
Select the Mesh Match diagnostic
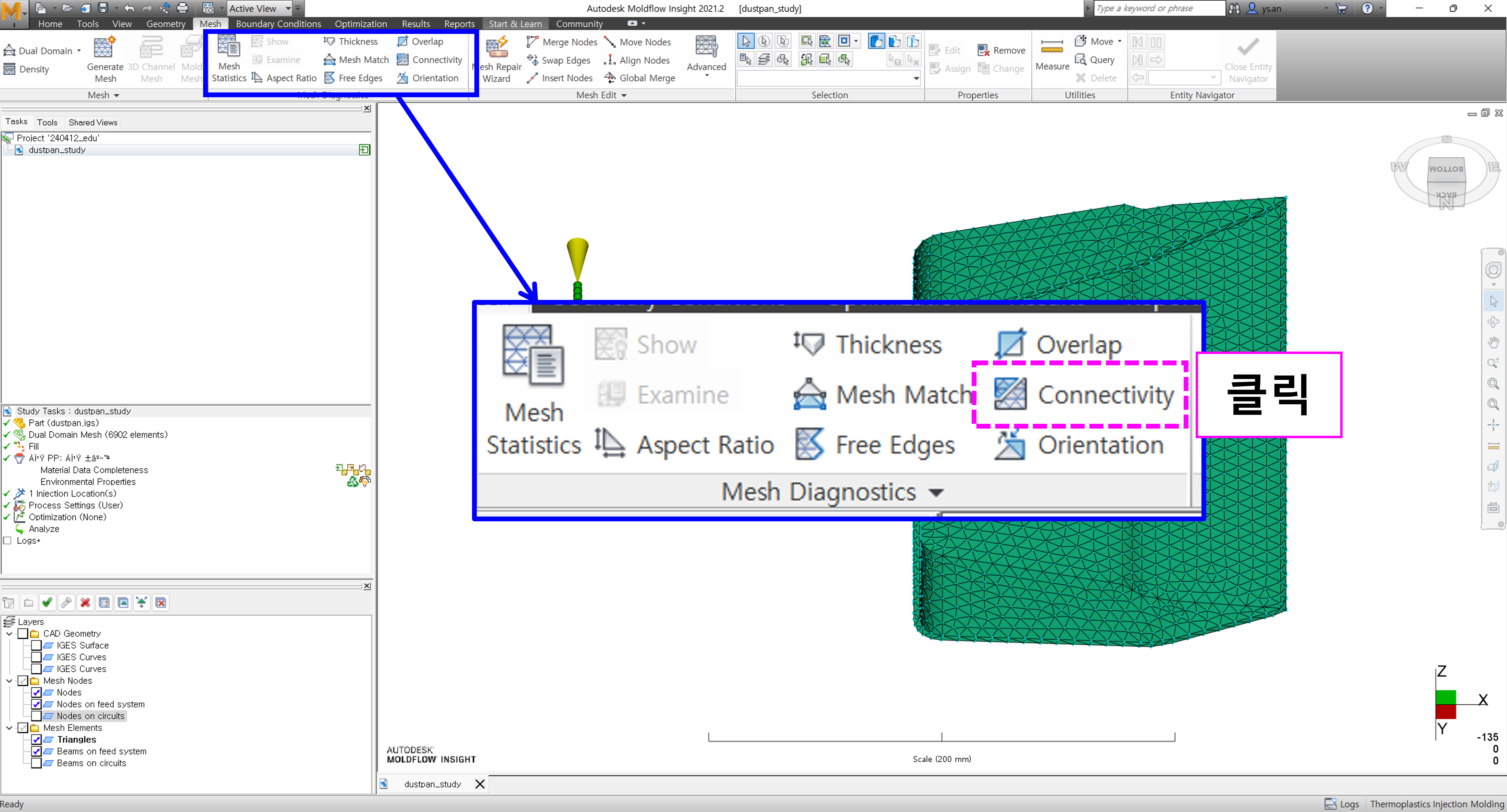click(356, 60)
